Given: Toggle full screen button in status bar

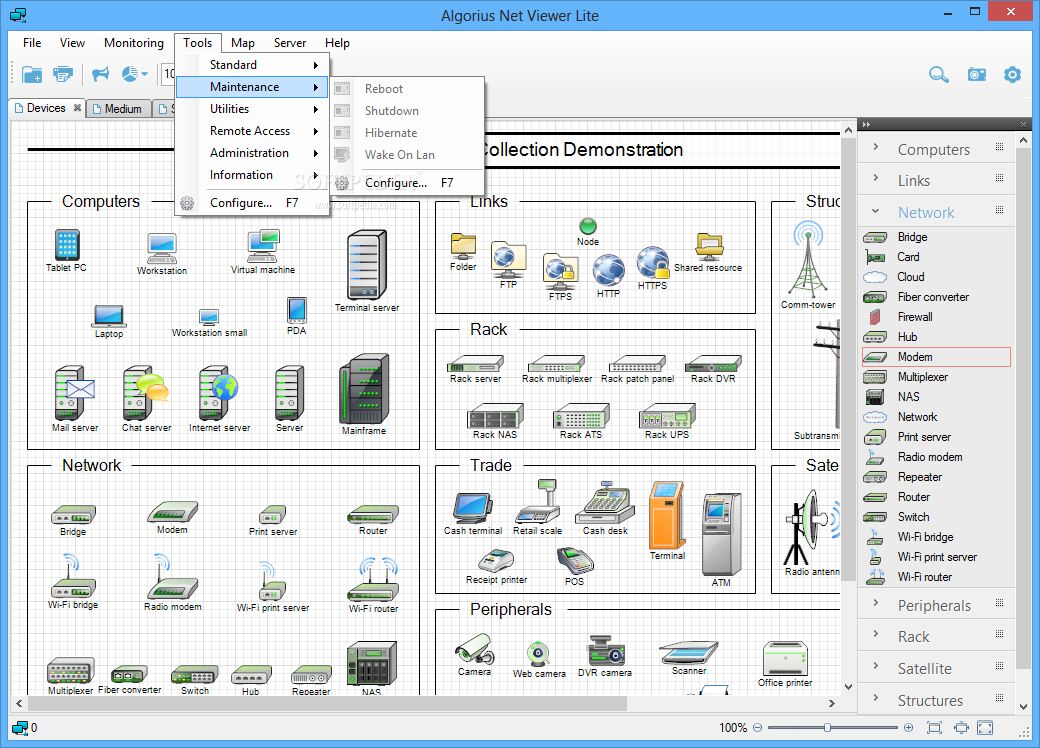Looking at the screenshot, I should point(985,728).
